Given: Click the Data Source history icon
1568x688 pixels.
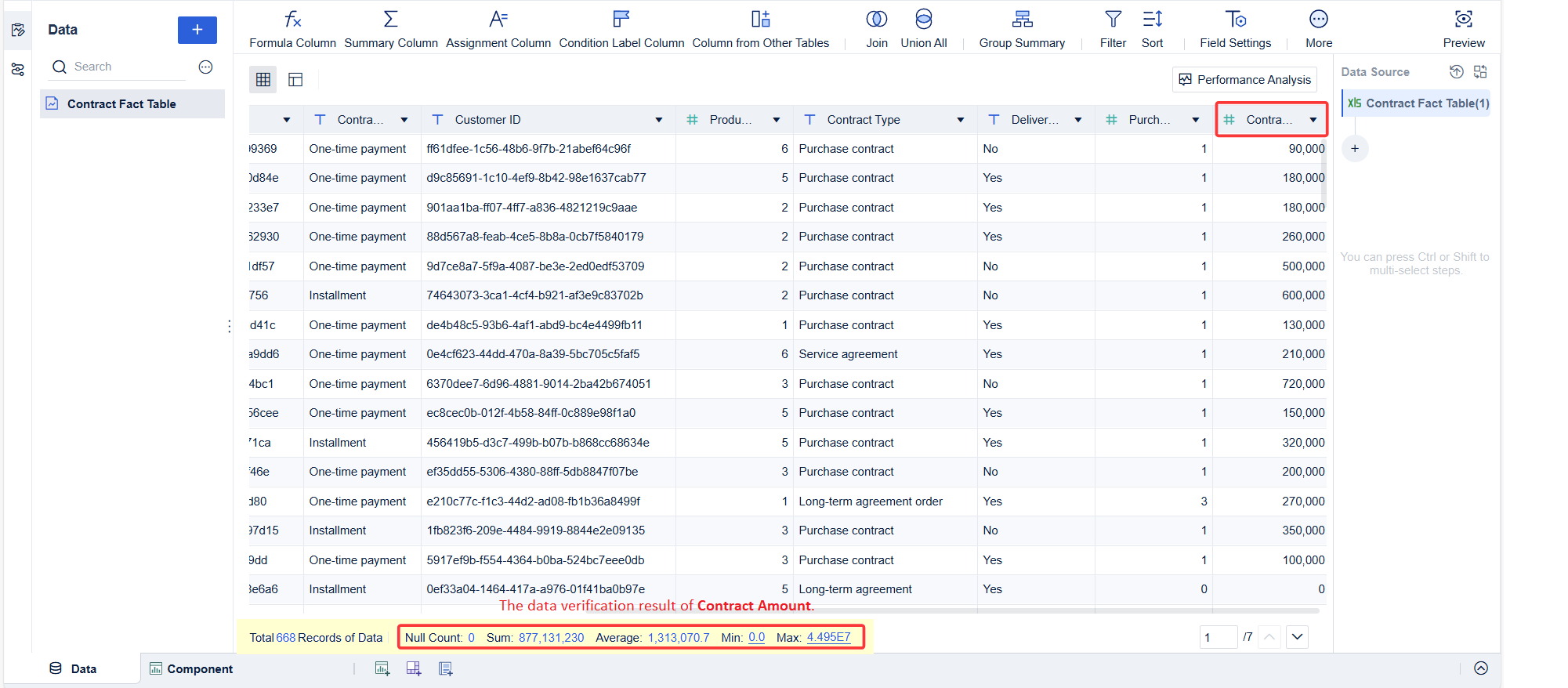Looking at the screenshot, I should 1456,71.
